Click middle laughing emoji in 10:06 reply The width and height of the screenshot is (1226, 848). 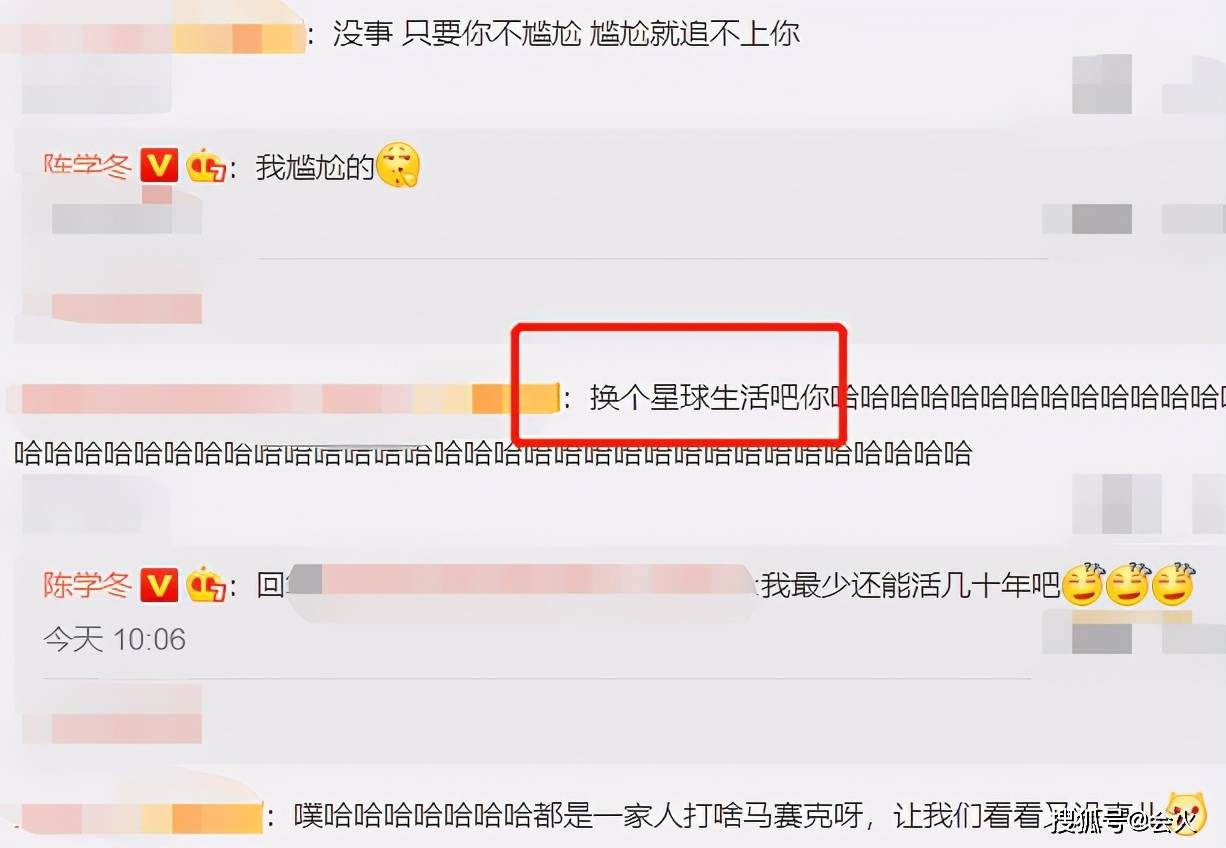click(1128, 585)
